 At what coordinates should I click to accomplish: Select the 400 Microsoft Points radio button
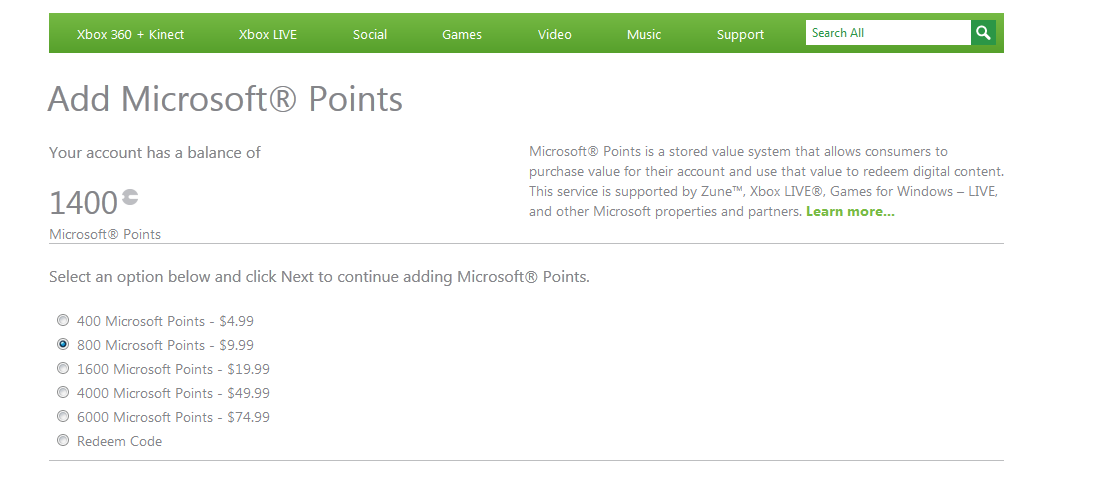pyautogui.click(x=63, y=321)
